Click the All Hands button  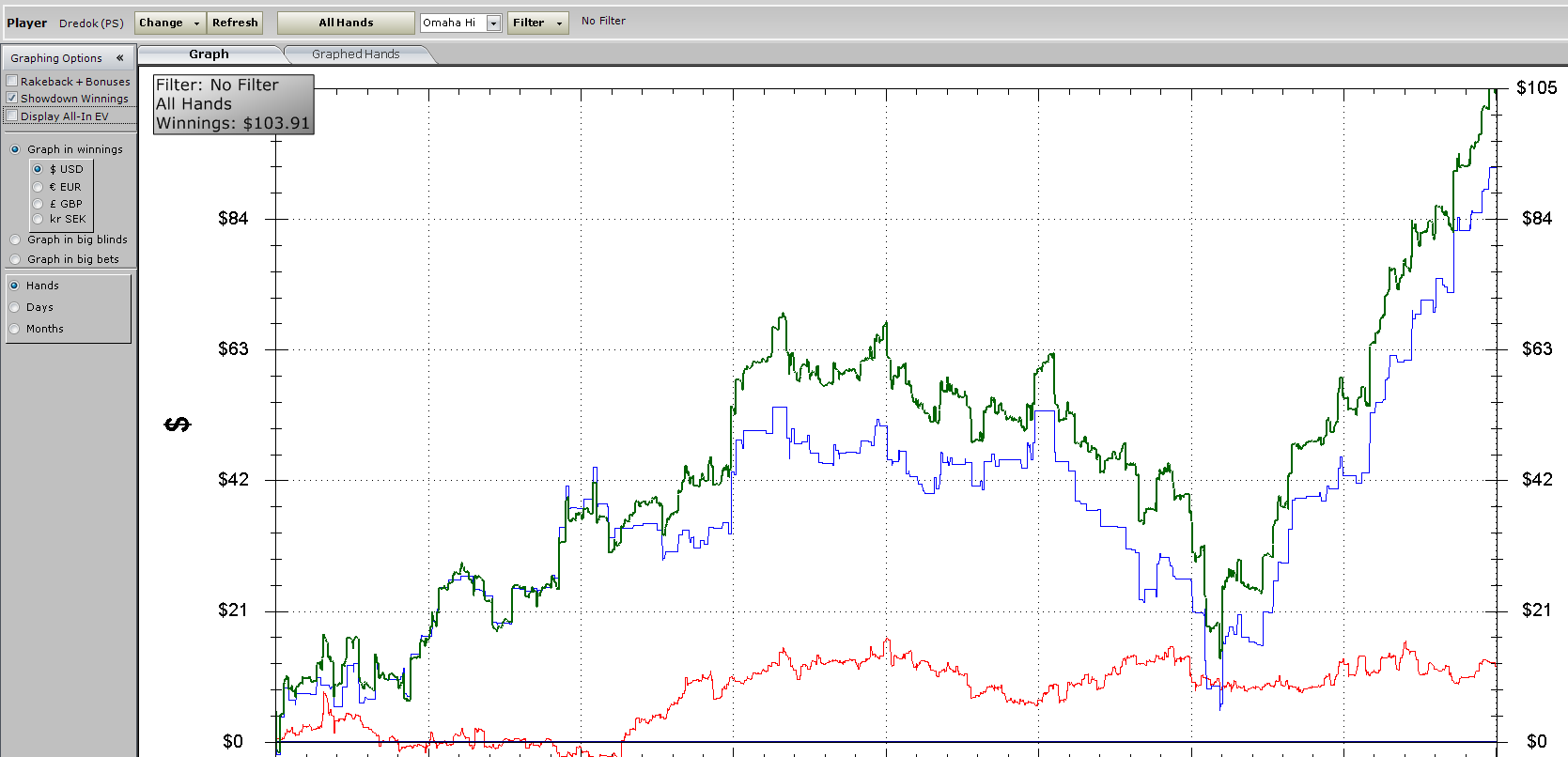pyautogui.click(x=346, y=23)
